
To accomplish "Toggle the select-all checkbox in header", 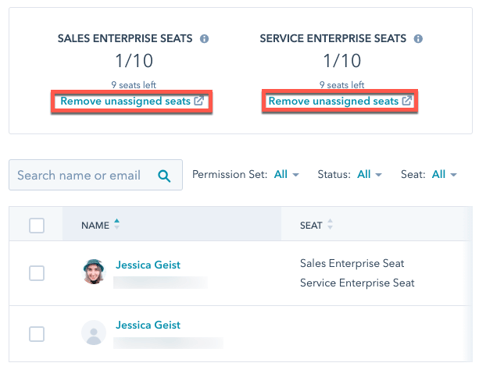I will pyautogui.click(x=37, y=225).
